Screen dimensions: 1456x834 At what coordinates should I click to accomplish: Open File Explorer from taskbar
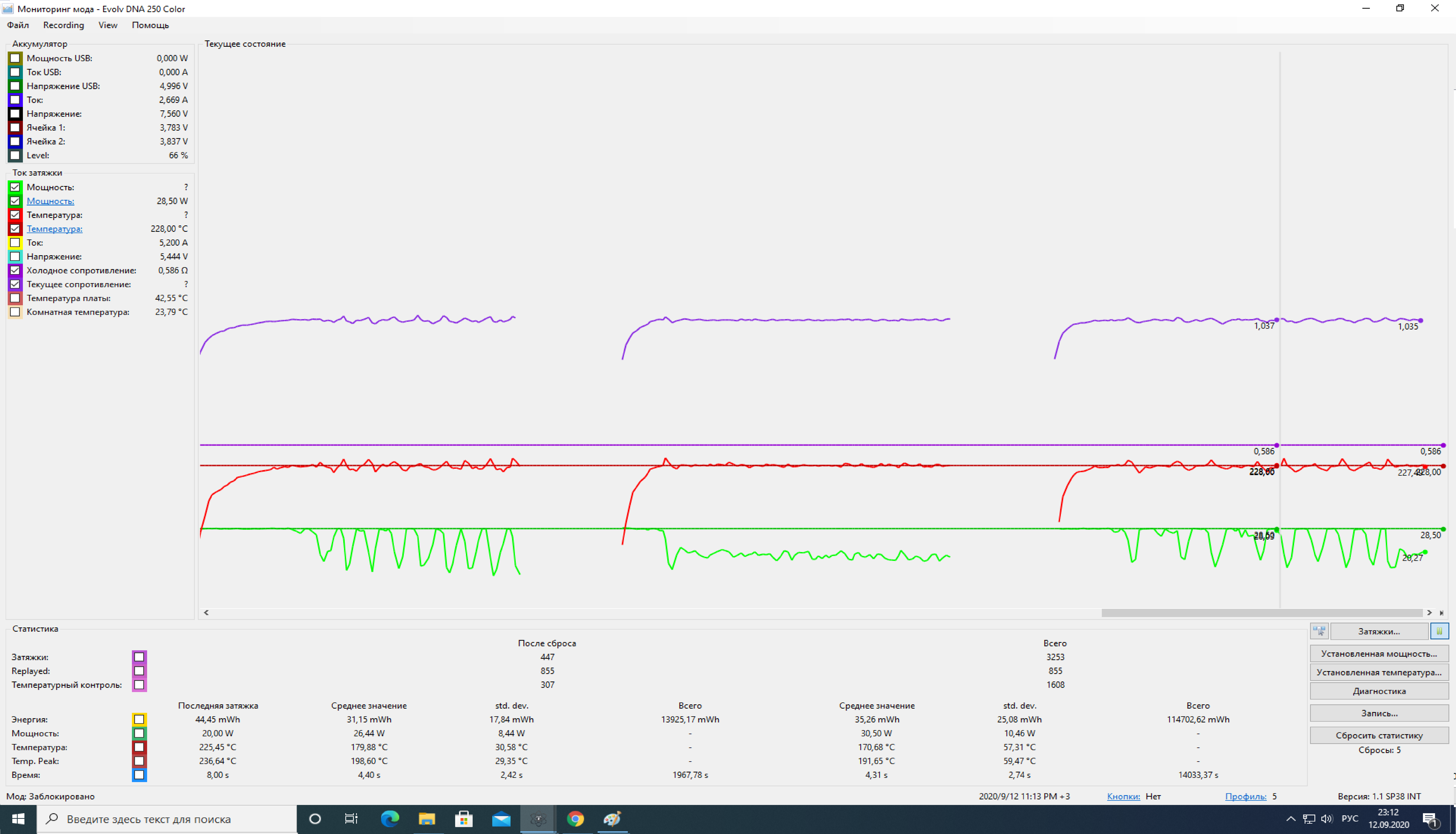click(426, 819)
